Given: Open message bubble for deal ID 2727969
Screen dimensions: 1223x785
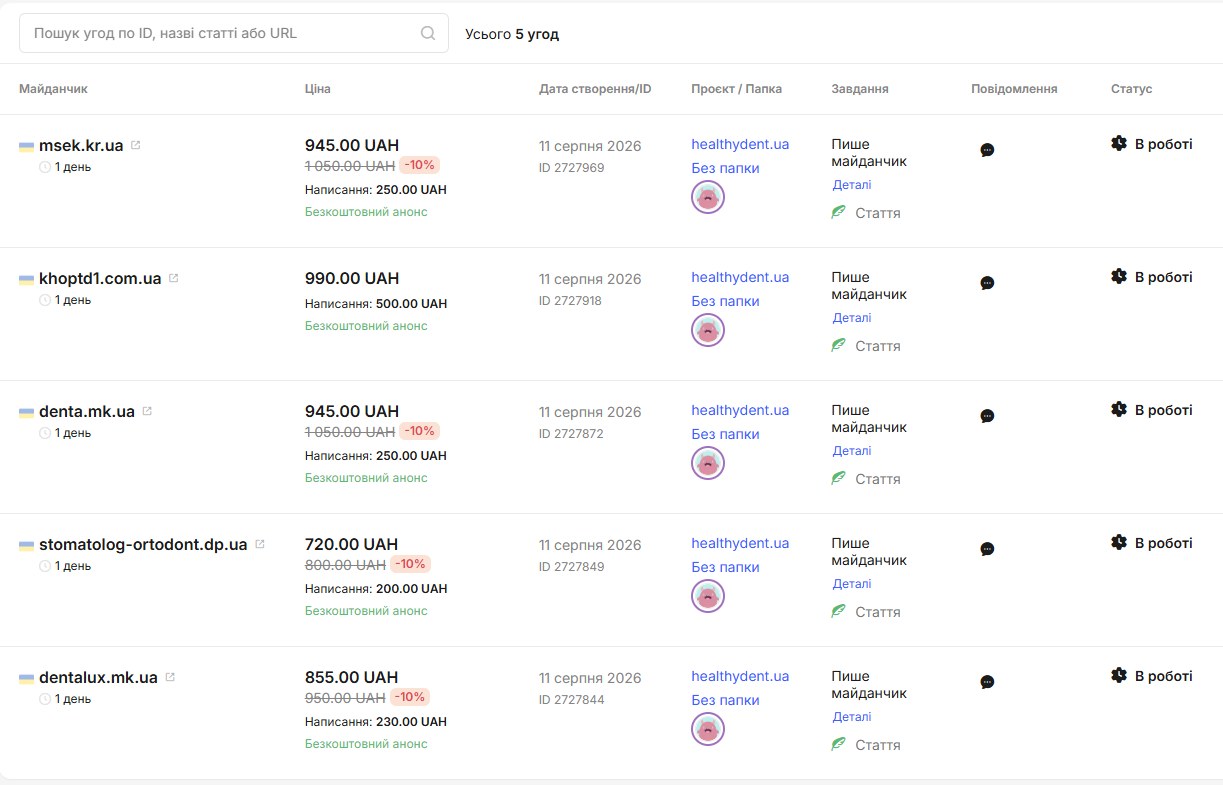Looking at the screenshot, I should [x=987, y=150].
